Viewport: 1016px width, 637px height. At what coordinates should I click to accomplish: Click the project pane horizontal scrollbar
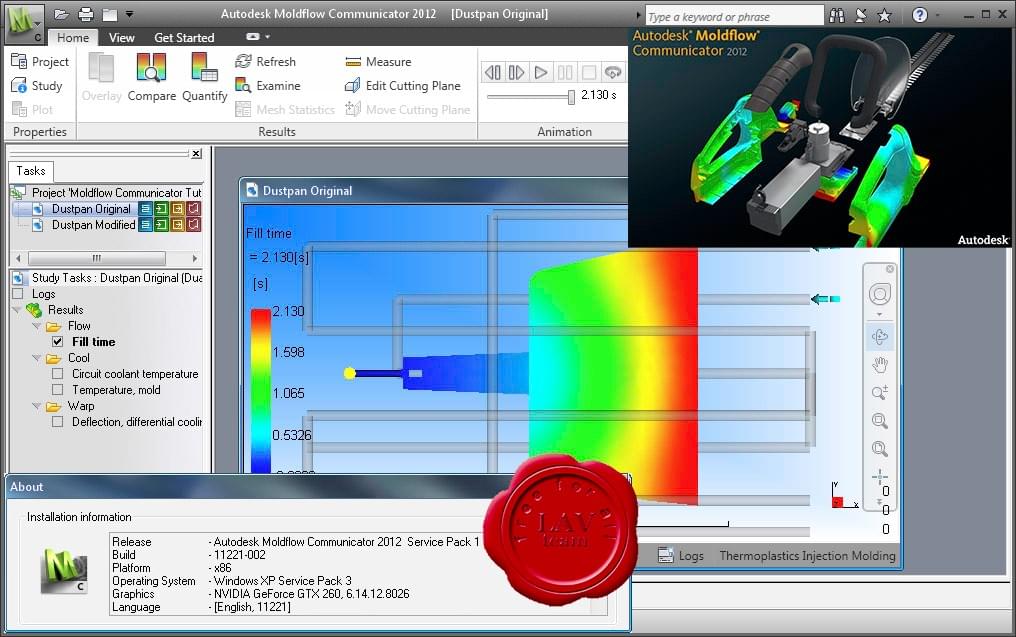click(x=97, y=258)
